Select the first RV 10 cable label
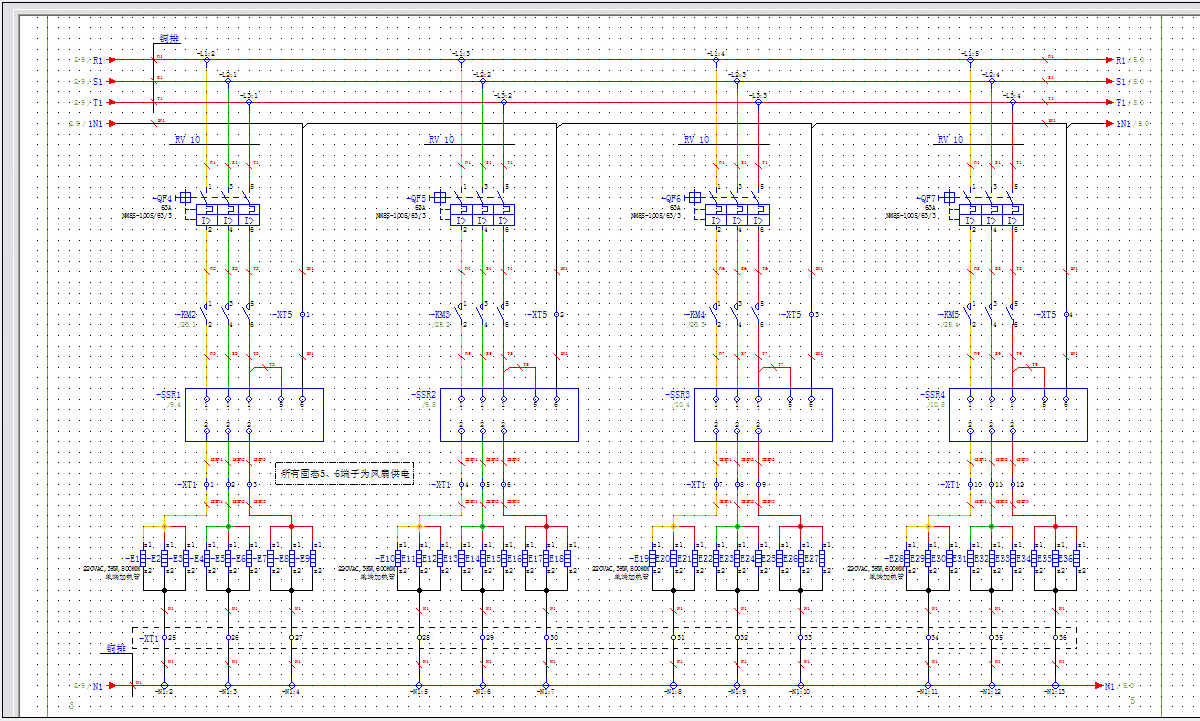1200x721 pixels. [x=187, y=140]
